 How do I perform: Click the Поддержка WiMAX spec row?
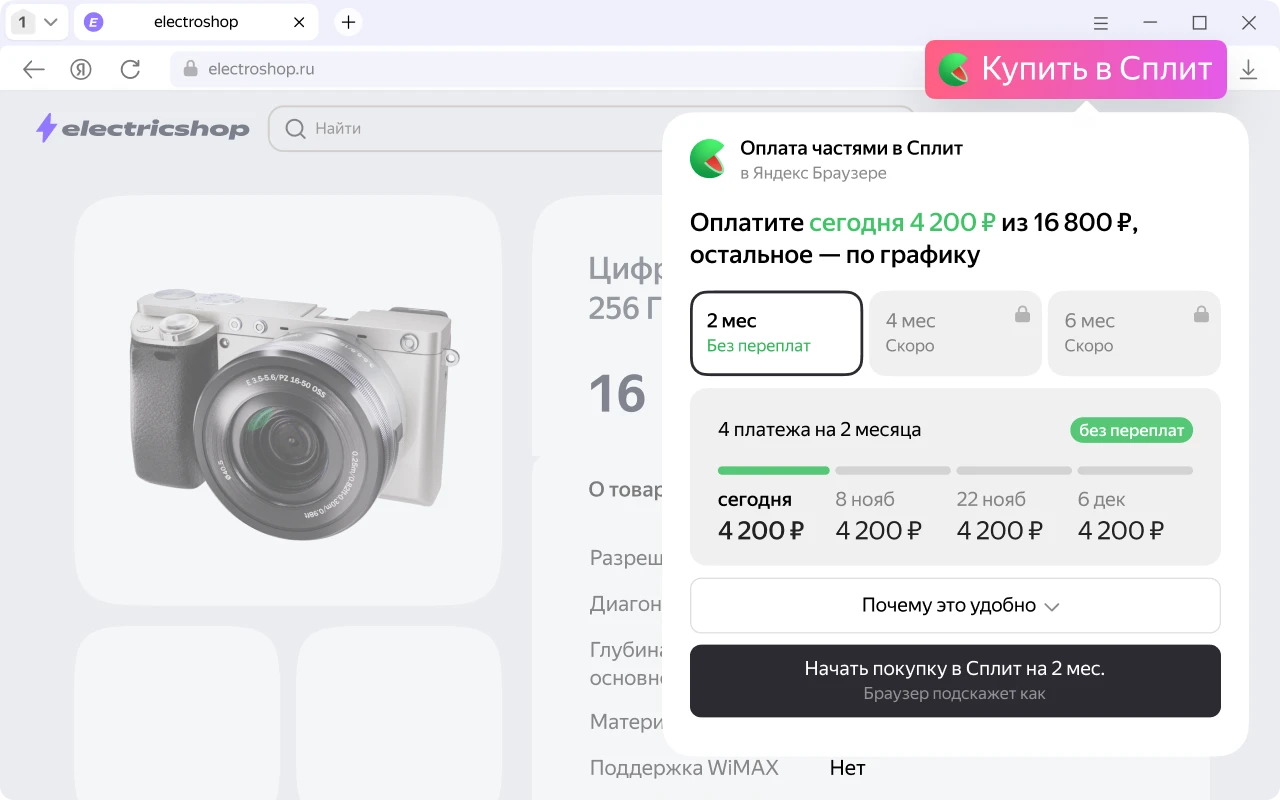[727, 768]
